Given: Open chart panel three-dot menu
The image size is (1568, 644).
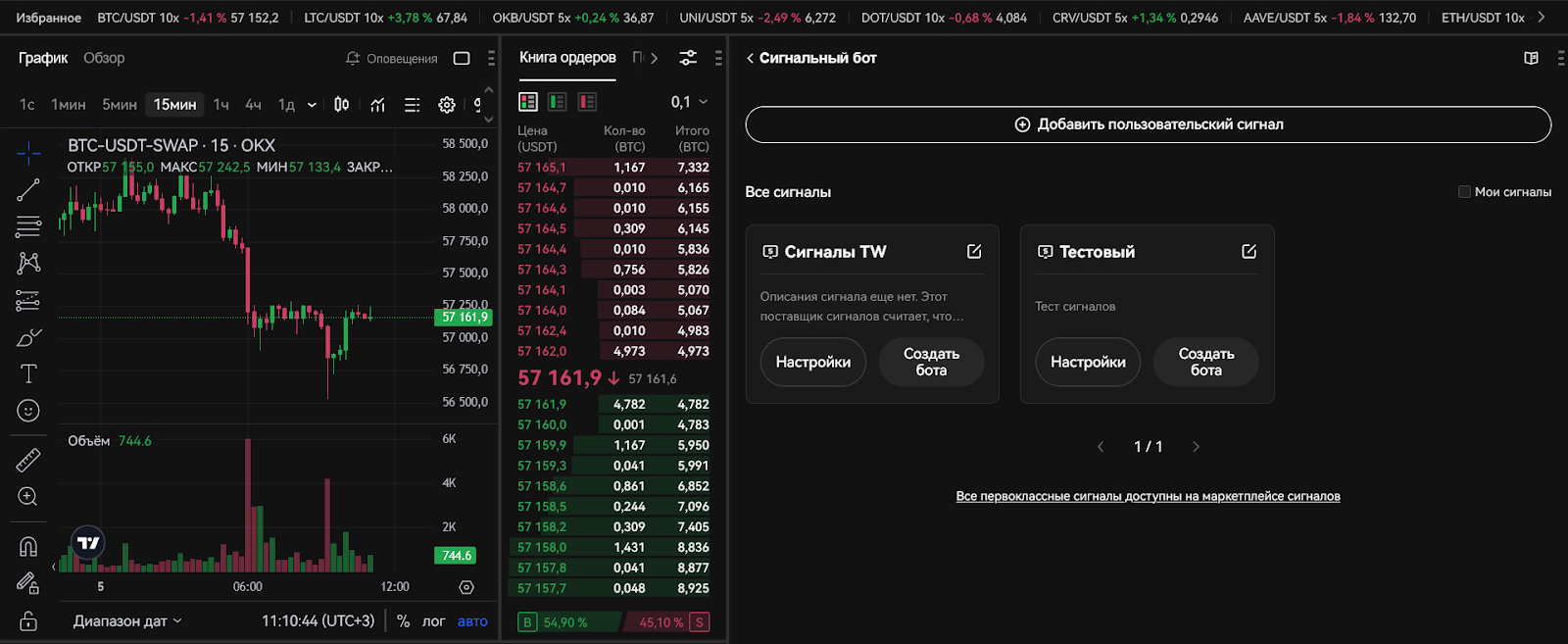Looking at the screenshot, I should pyautogui.click(x=491, y=58).
